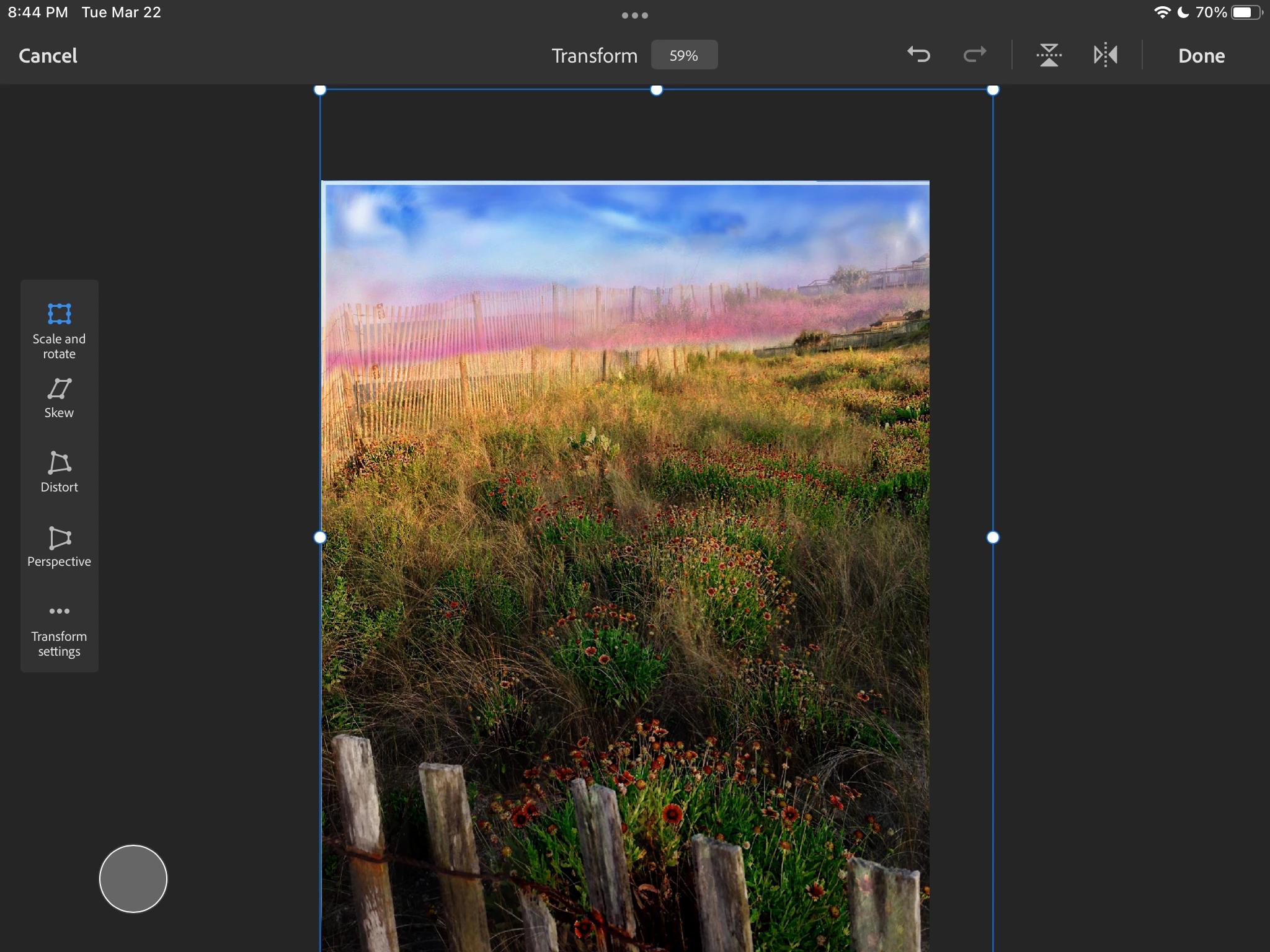Tap the gray touch shortcut circle
The image size is (1270, 952).
133,878
